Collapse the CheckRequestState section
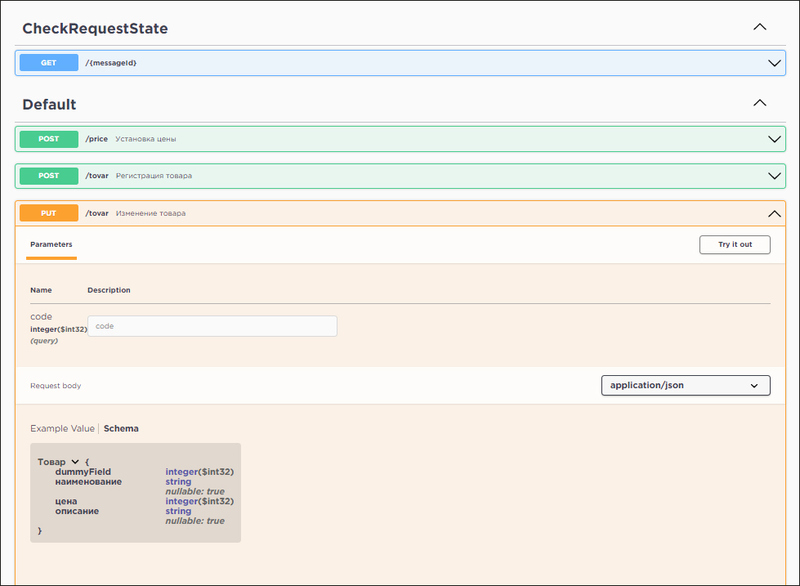Image resolution: width=800 pixels, height=586 pixels. pyautogui.click(x=758, y=28)
